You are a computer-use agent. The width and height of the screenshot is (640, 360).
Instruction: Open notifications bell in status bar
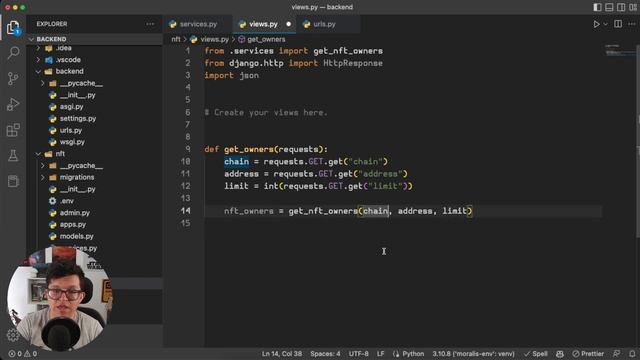(632, 354)
